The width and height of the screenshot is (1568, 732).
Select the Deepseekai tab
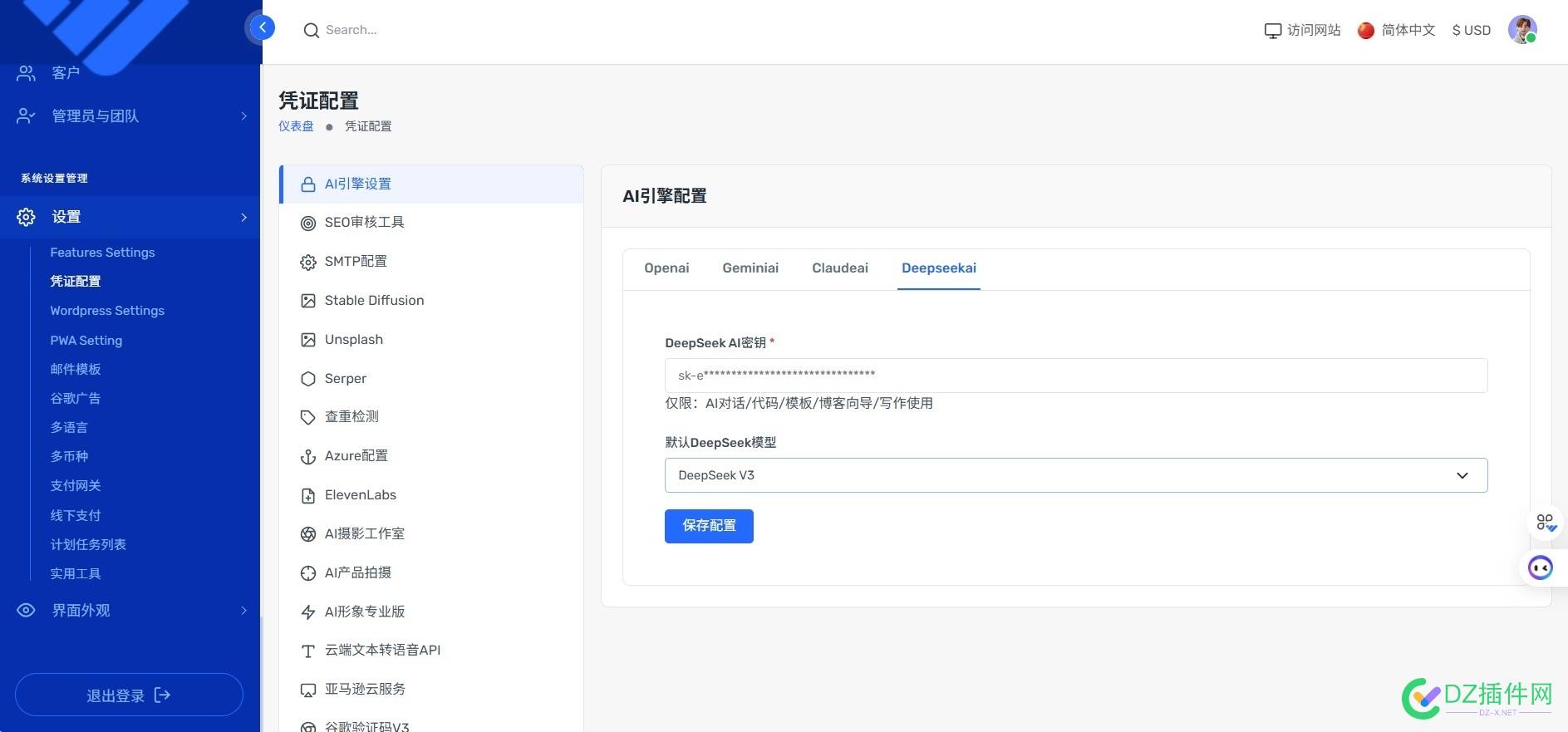click(x=939, y=268)
